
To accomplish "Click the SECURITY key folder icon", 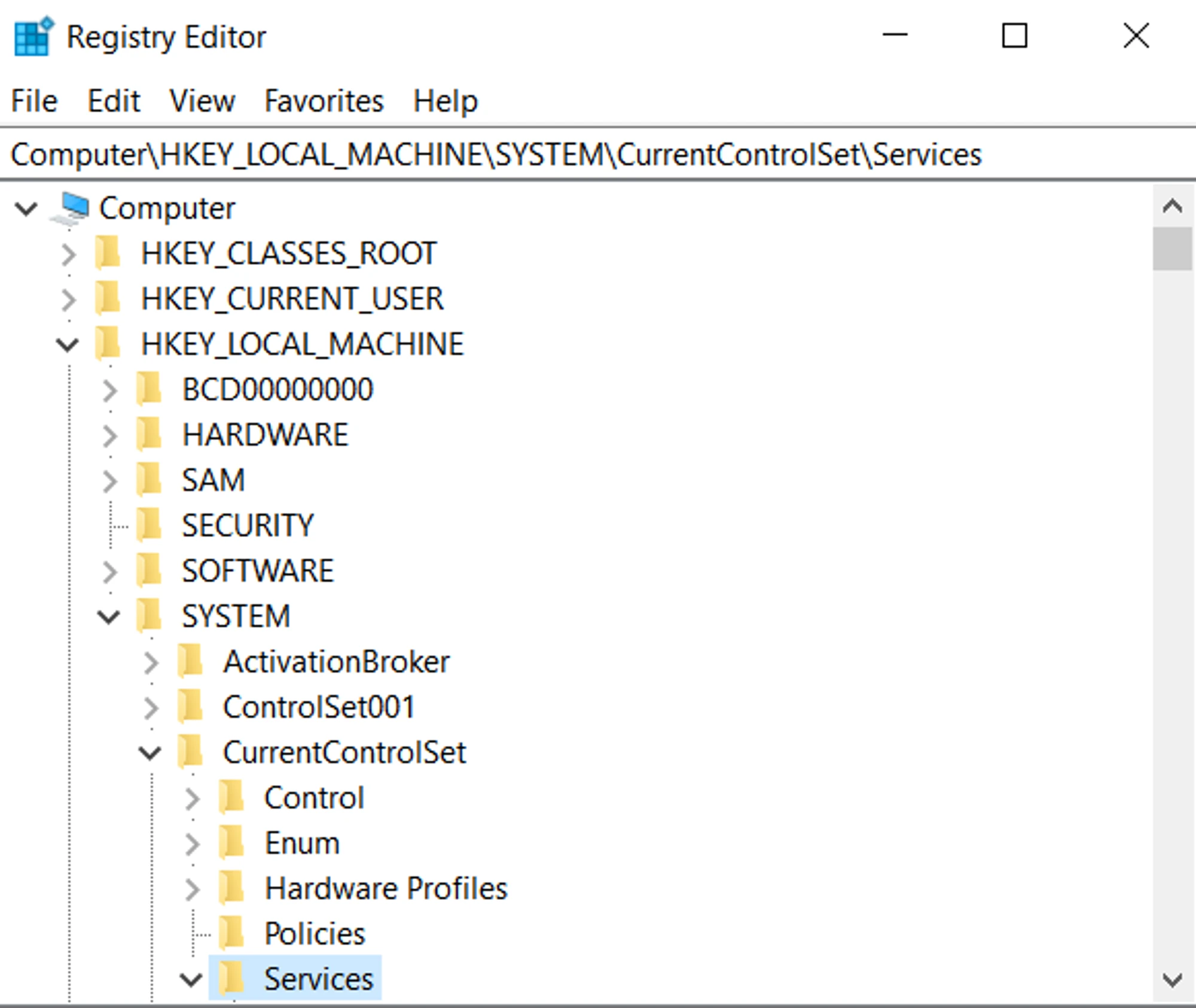I will click(149, 526).
